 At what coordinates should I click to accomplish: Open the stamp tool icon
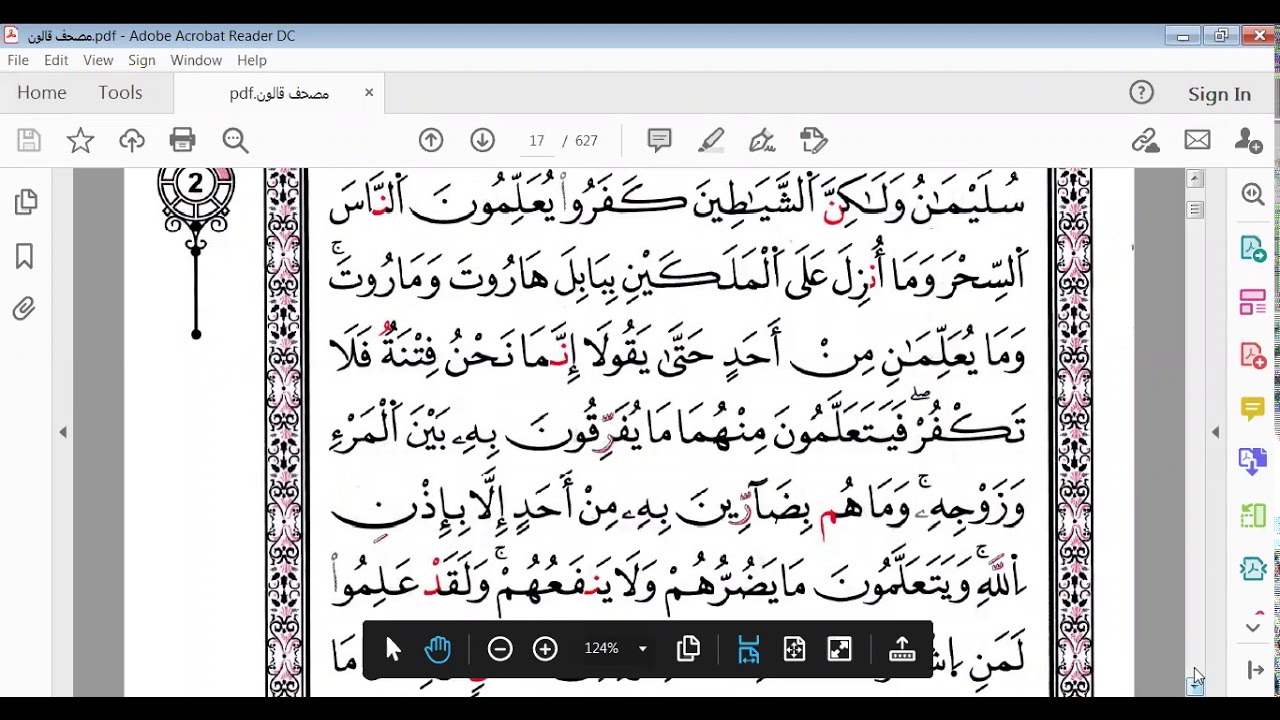[x=814, y=141]
